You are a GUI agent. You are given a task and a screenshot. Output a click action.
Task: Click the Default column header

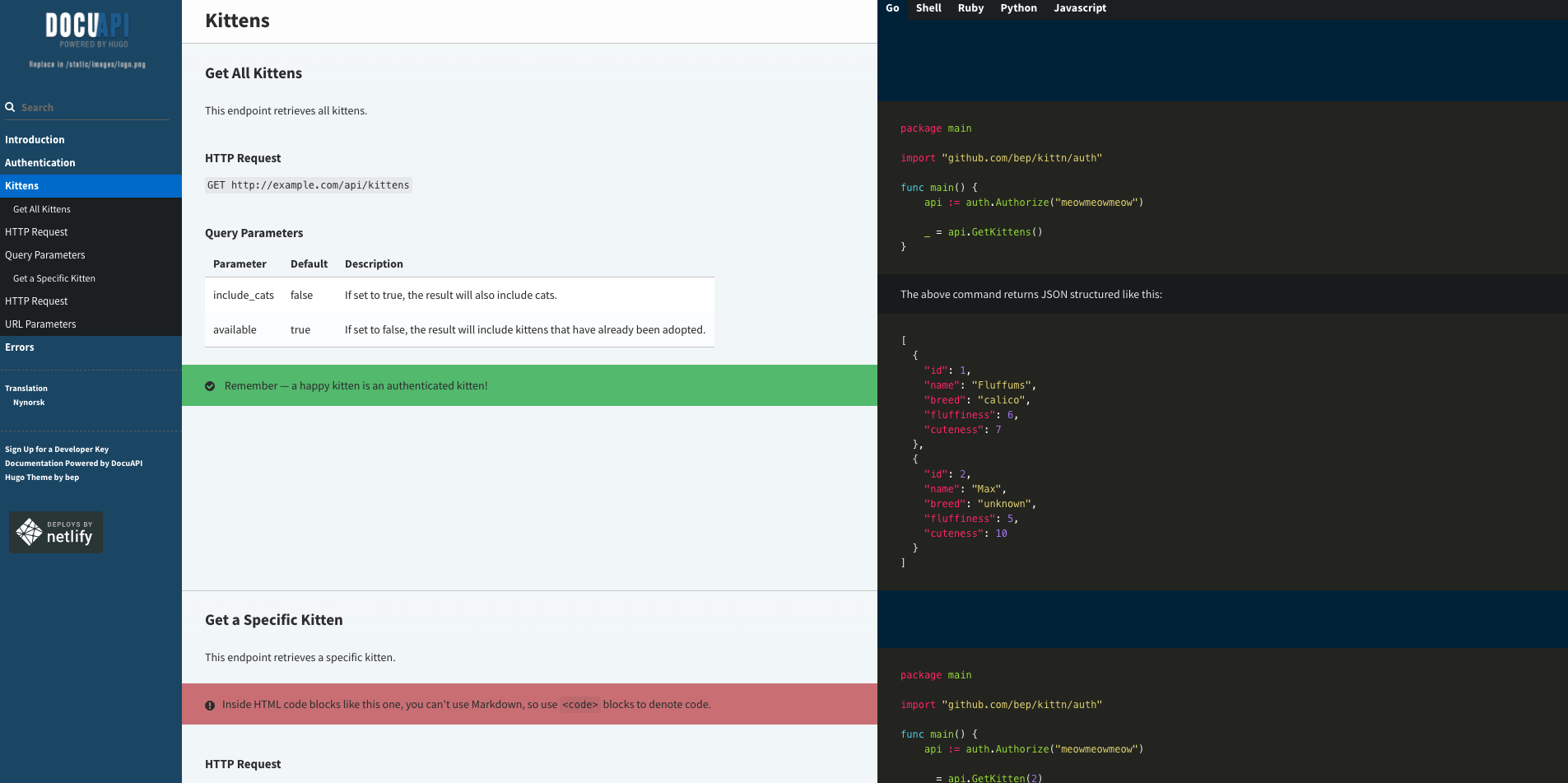tap(309, 264)
